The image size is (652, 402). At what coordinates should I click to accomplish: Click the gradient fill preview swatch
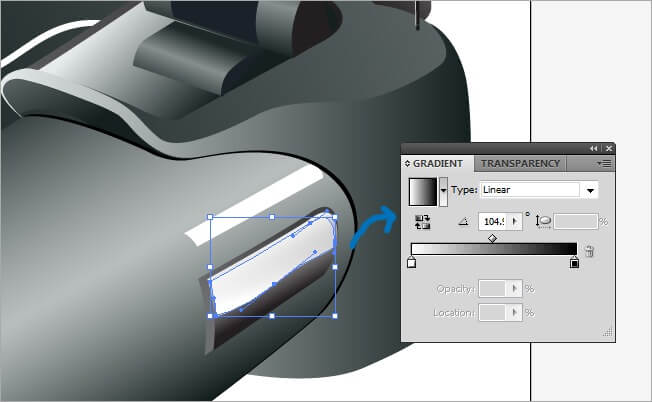[423, 192]
